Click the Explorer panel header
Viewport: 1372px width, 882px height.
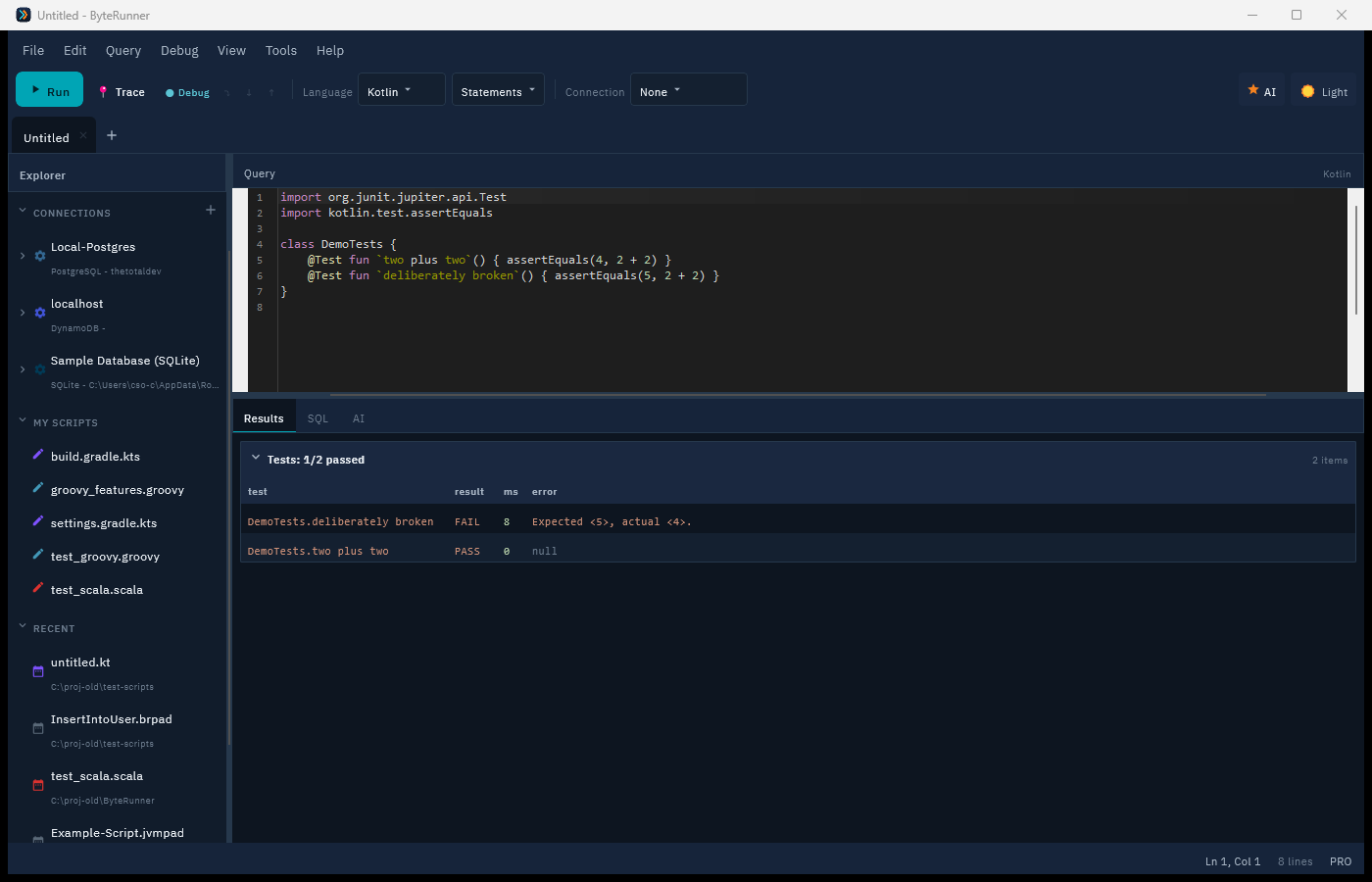[117, 175]
